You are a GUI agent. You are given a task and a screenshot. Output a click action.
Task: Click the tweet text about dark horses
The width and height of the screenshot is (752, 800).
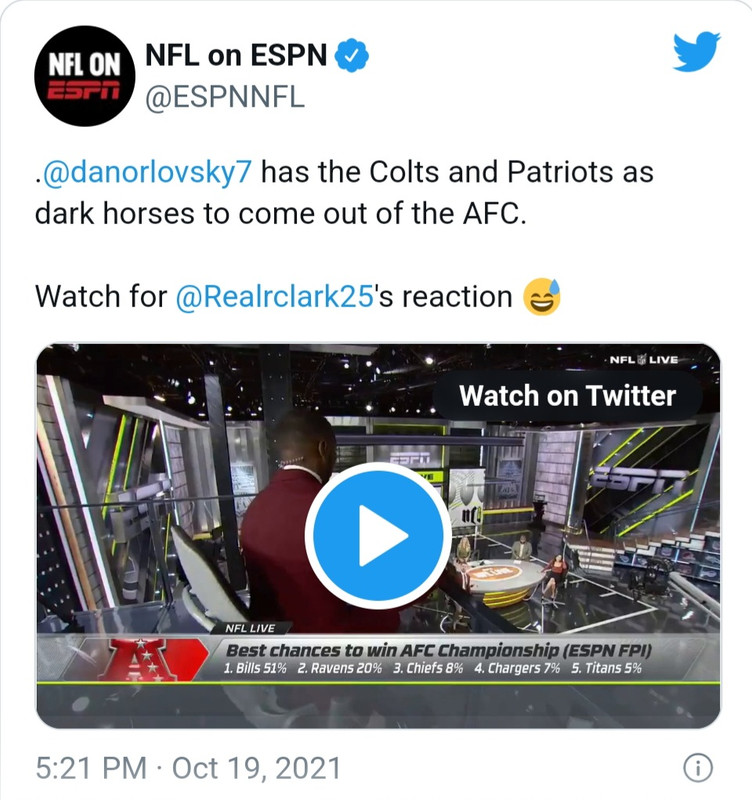pyautogui.click(x=344, y=192)
